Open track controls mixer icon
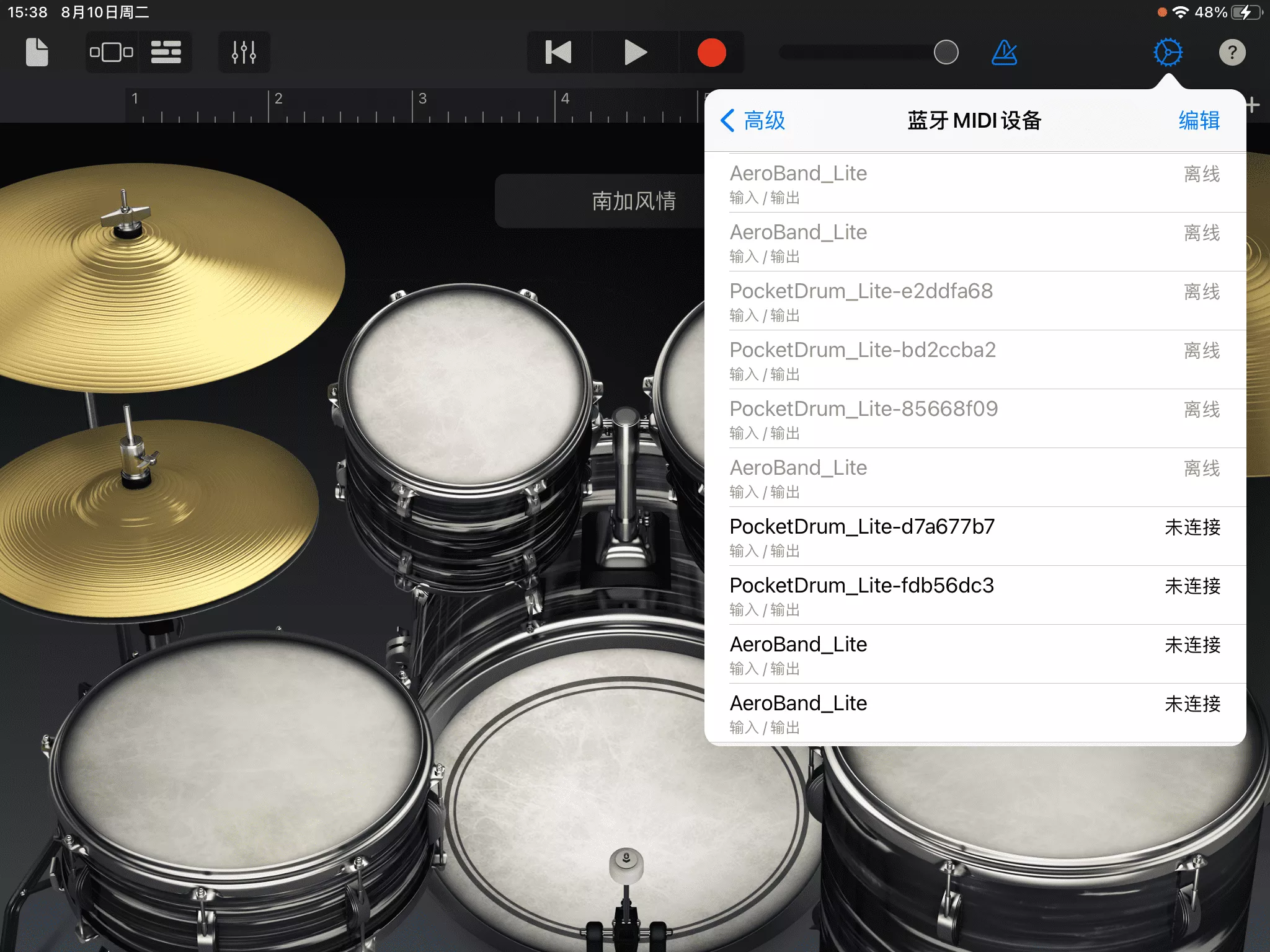The image size is (1270, 952). pos(244,52)
